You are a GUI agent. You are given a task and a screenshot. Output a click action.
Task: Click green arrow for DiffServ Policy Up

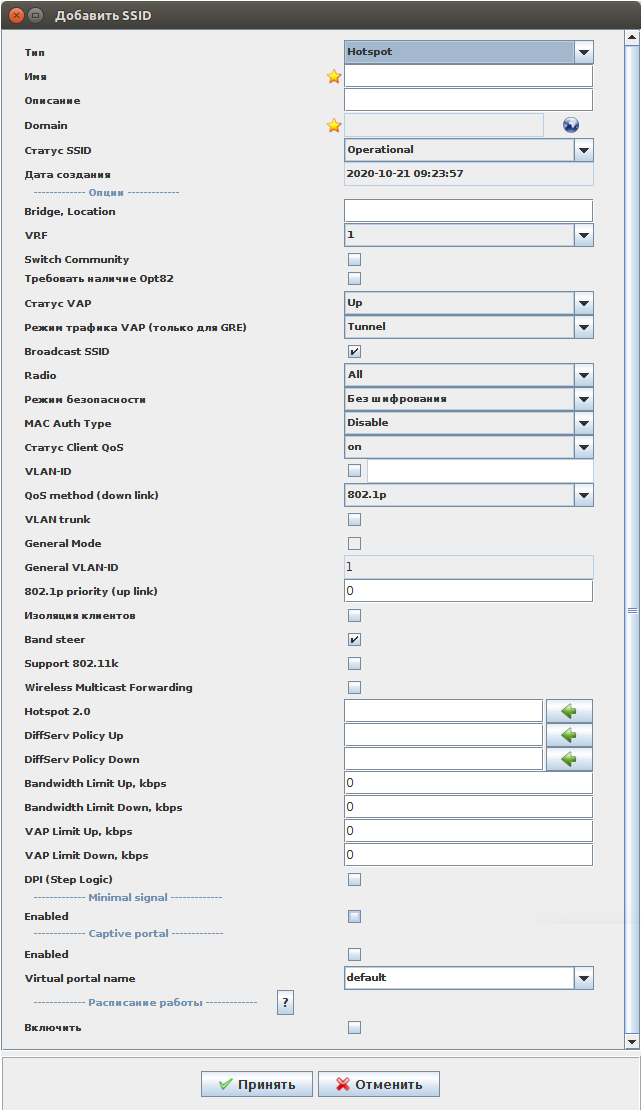569,735
